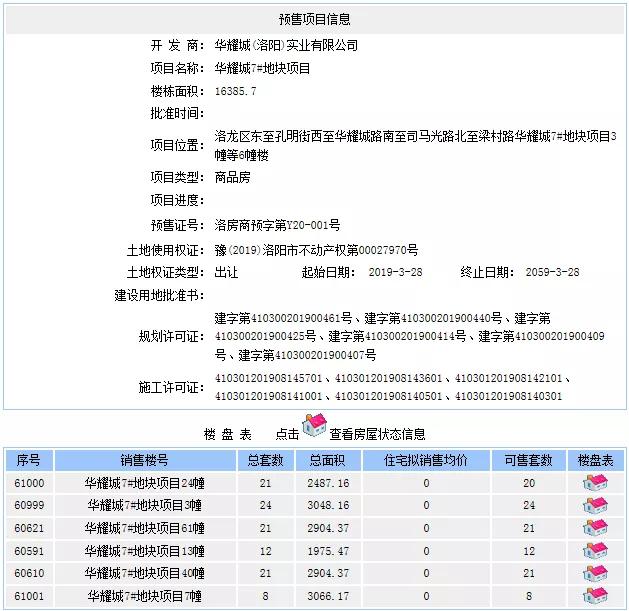
Task: Click serial number 60610
Action: [29, 573]
